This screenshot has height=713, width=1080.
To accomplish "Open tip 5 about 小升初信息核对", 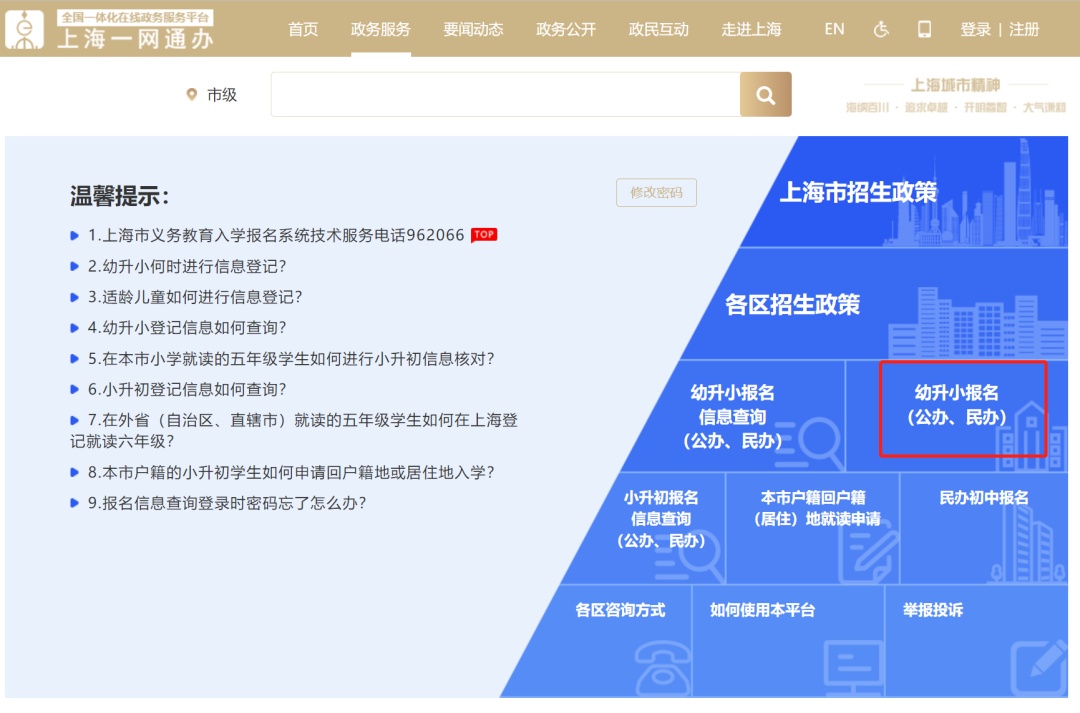I will click(x=291, y=358).
